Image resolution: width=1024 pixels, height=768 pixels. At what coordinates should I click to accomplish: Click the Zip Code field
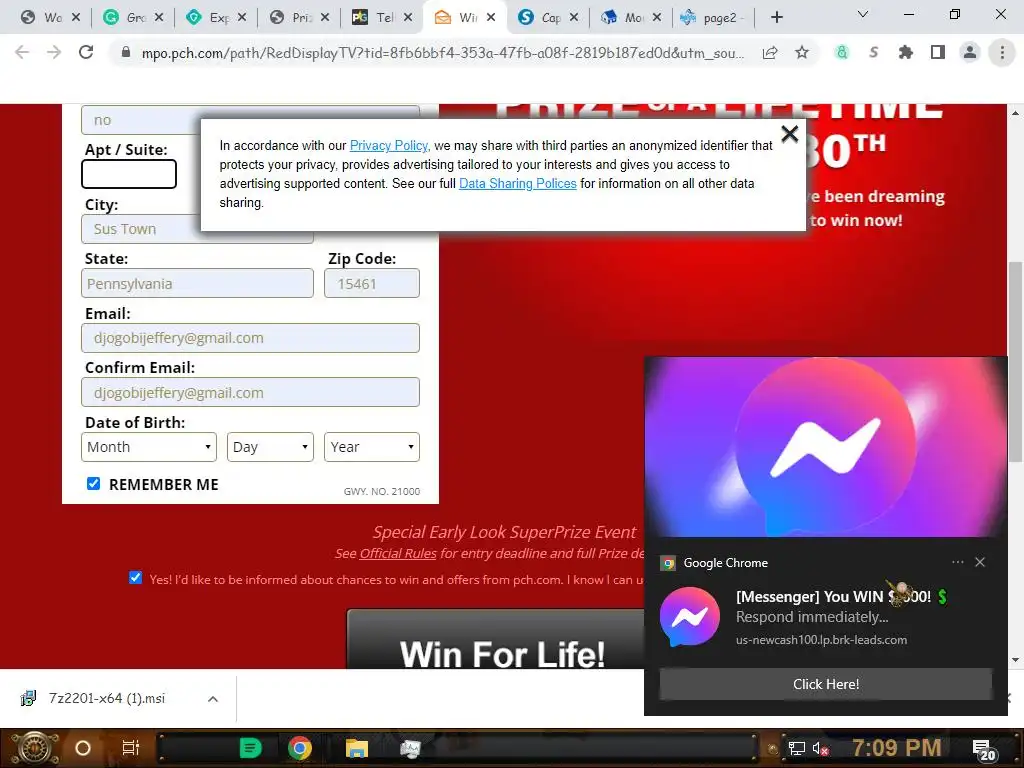click(x=372, y=283)
